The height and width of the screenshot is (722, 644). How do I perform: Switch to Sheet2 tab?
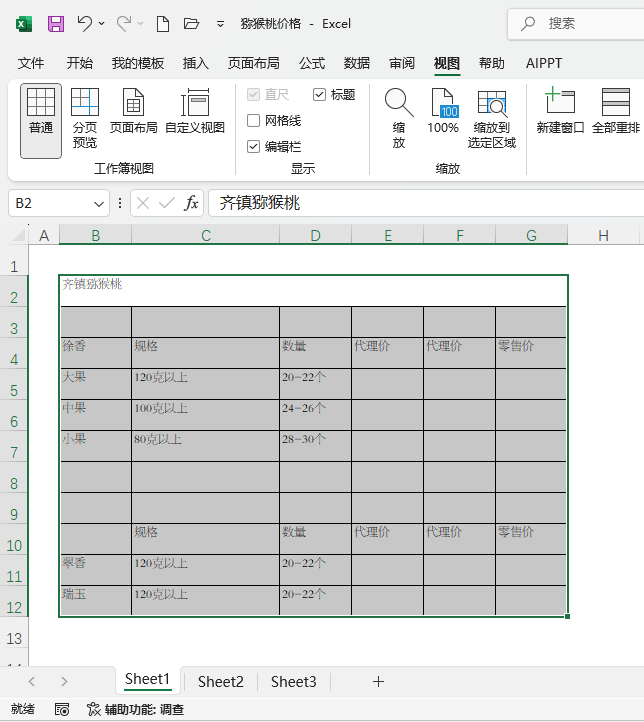(x=220, y=681)
